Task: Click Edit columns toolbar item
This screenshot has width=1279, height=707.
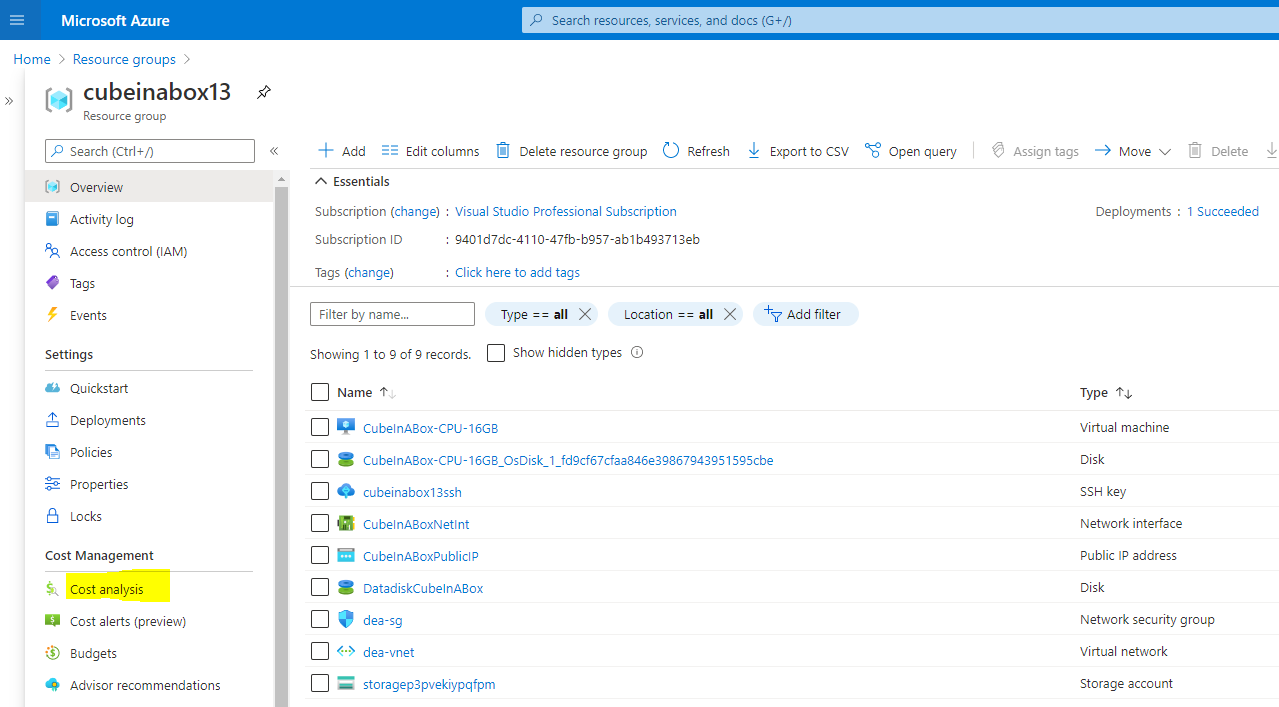Action: (430, 151)
